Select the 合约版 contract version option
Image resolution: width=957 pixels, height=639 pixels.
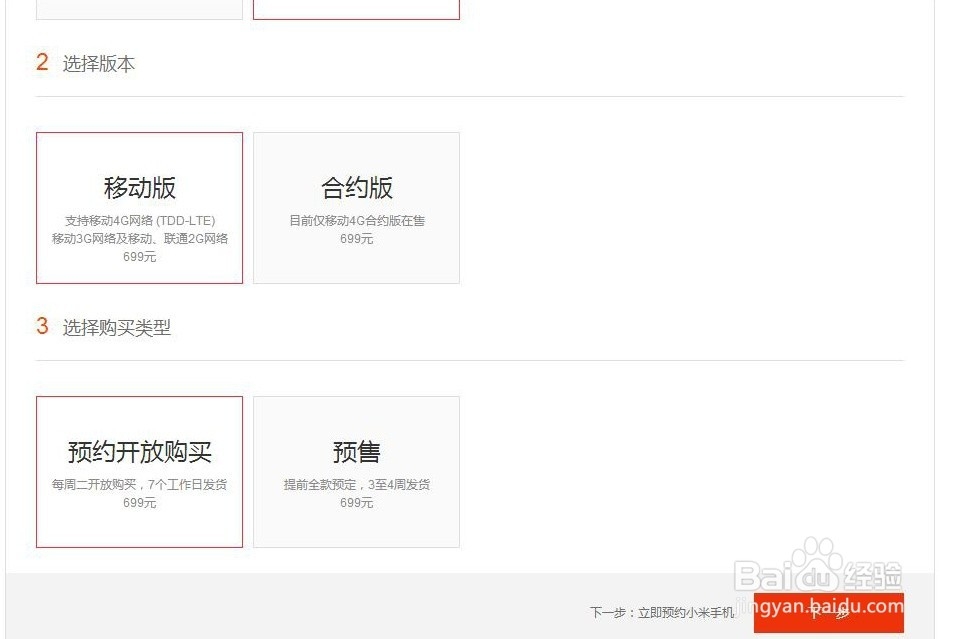click(356, 207)
